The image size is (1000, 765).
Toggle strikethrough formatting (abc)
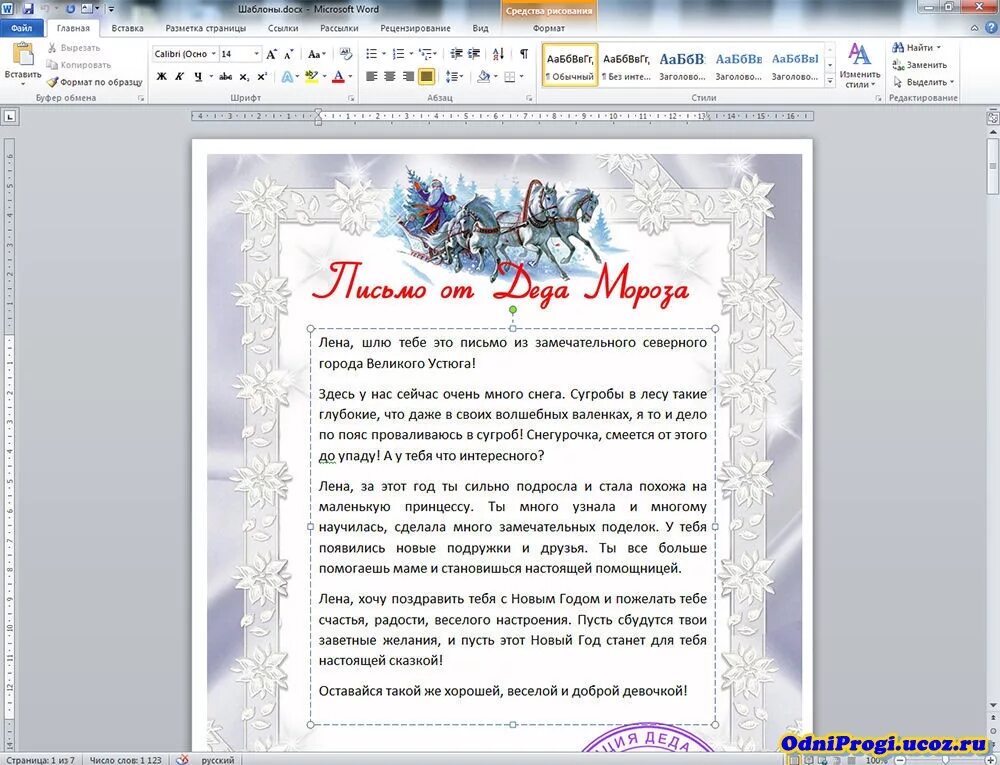225,76
